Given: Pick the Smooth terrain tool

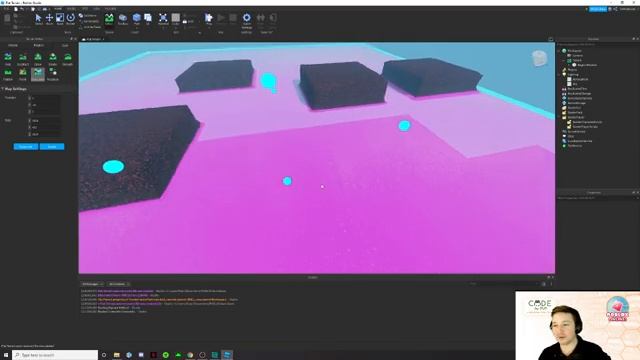Looking at the screenshot, I should [x=68, y=59].
